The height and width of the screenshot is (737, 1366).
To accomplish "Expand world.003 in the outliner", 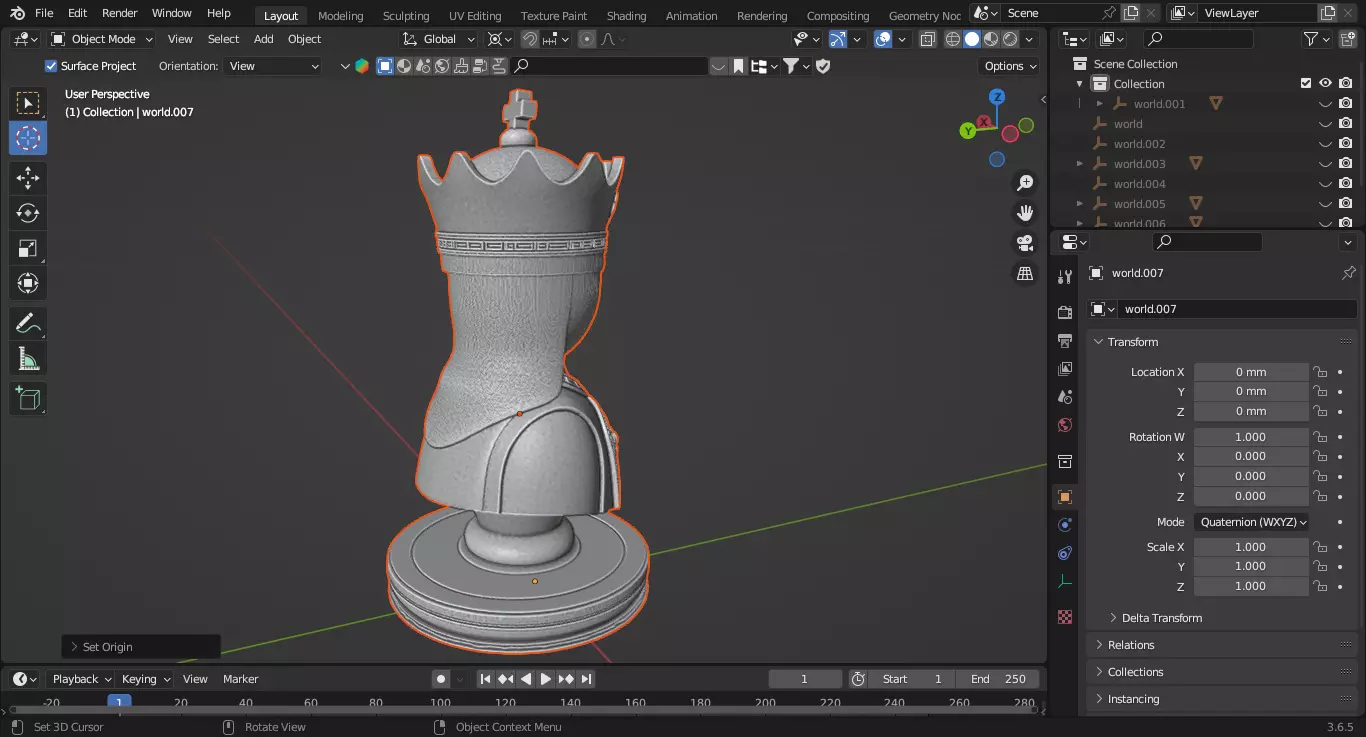I will 1080,164.
